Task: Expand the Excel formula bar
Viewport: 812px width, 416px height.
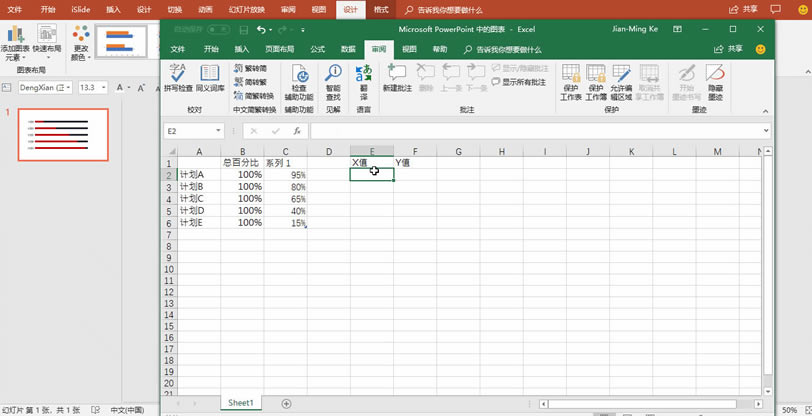Action: 766,131
